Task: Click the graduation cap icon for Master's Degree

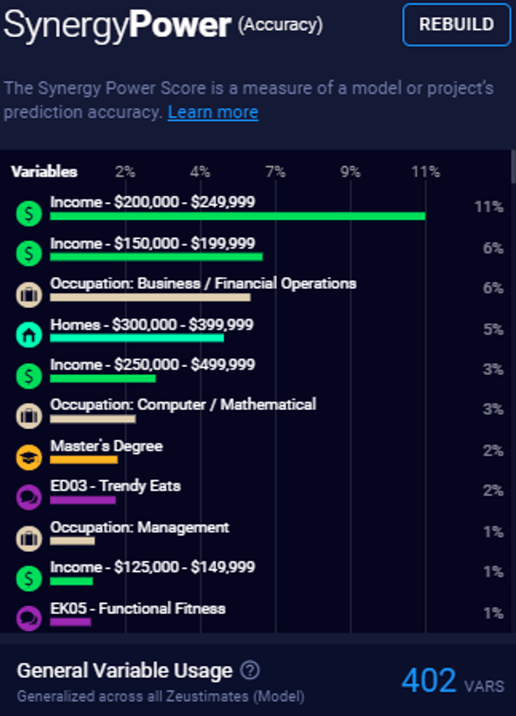Action: click(x=29, y=457)
